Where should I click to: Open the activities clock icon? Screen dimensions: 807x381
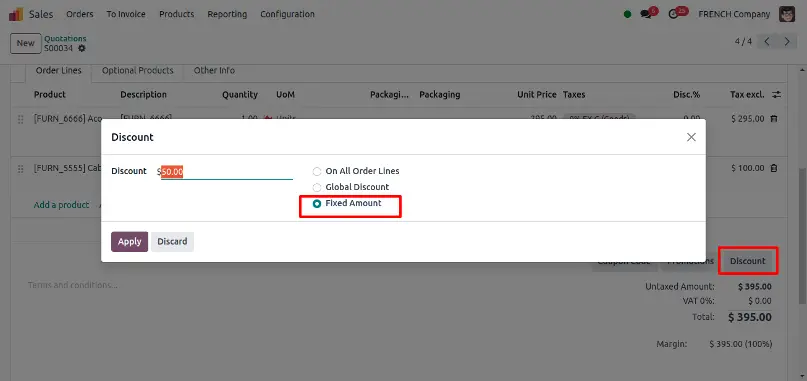coord(673,14)
